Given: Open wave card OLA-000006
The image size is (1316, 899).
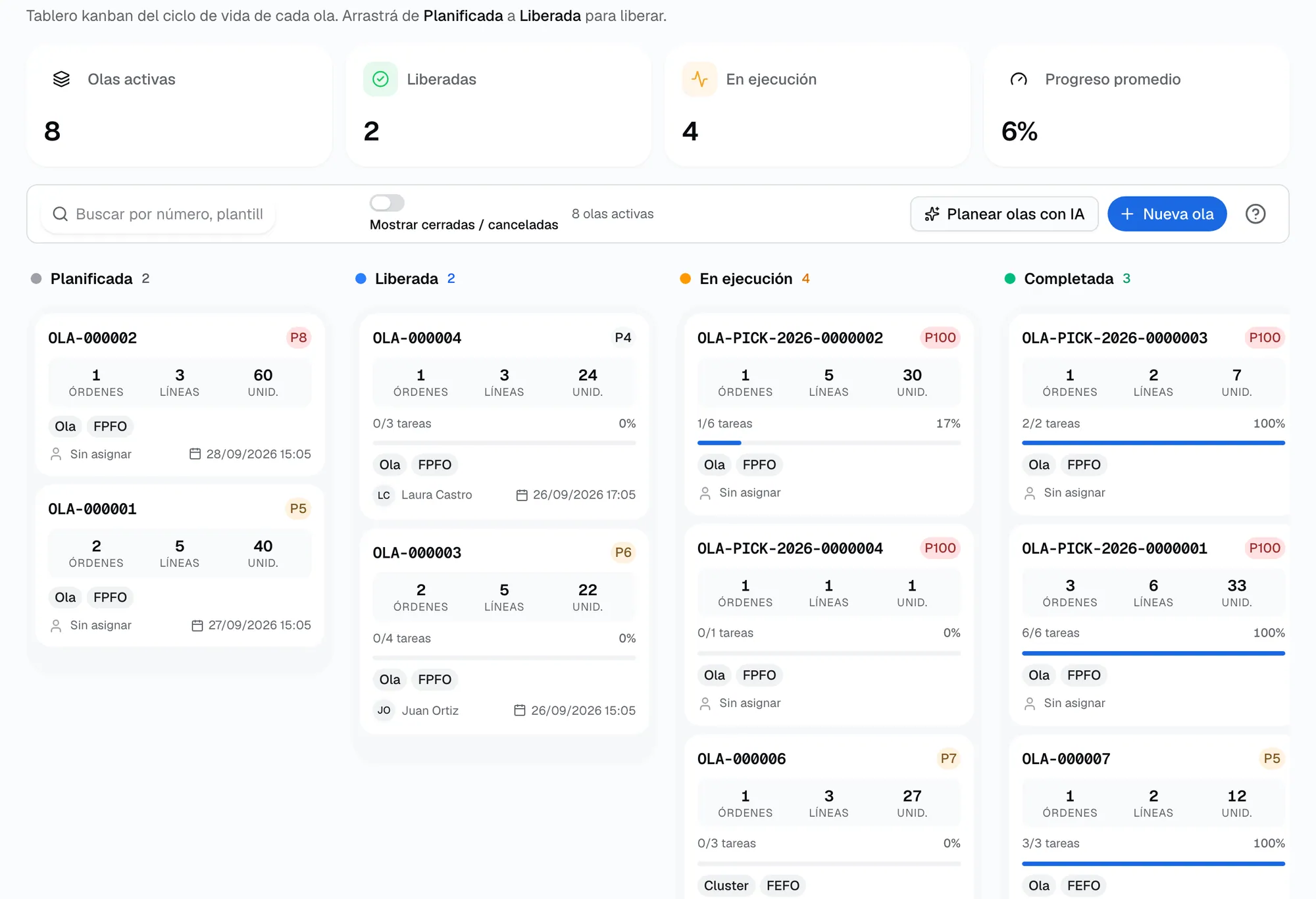Looking at the screenshot, I should pyautogui.click(x=828, y=817).
